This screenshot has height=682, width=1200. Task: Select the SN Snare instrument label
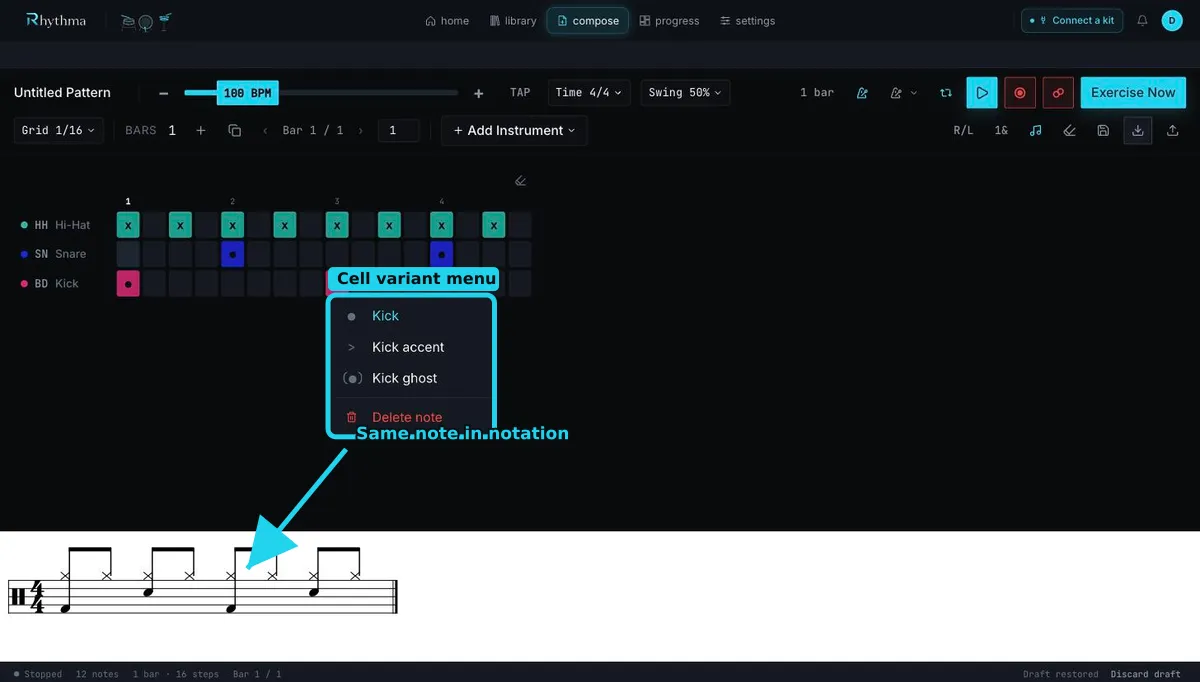(x=54, y=254)
